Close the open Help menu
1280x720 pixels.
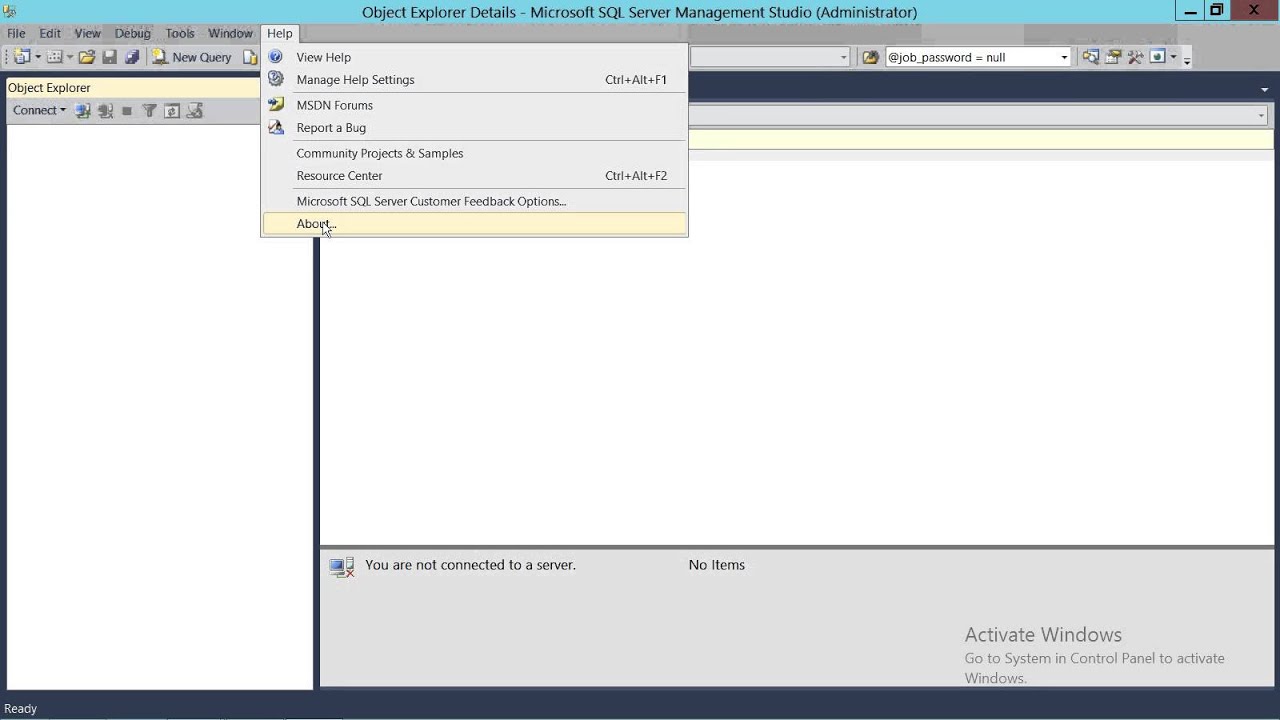(x=280, y=33)
